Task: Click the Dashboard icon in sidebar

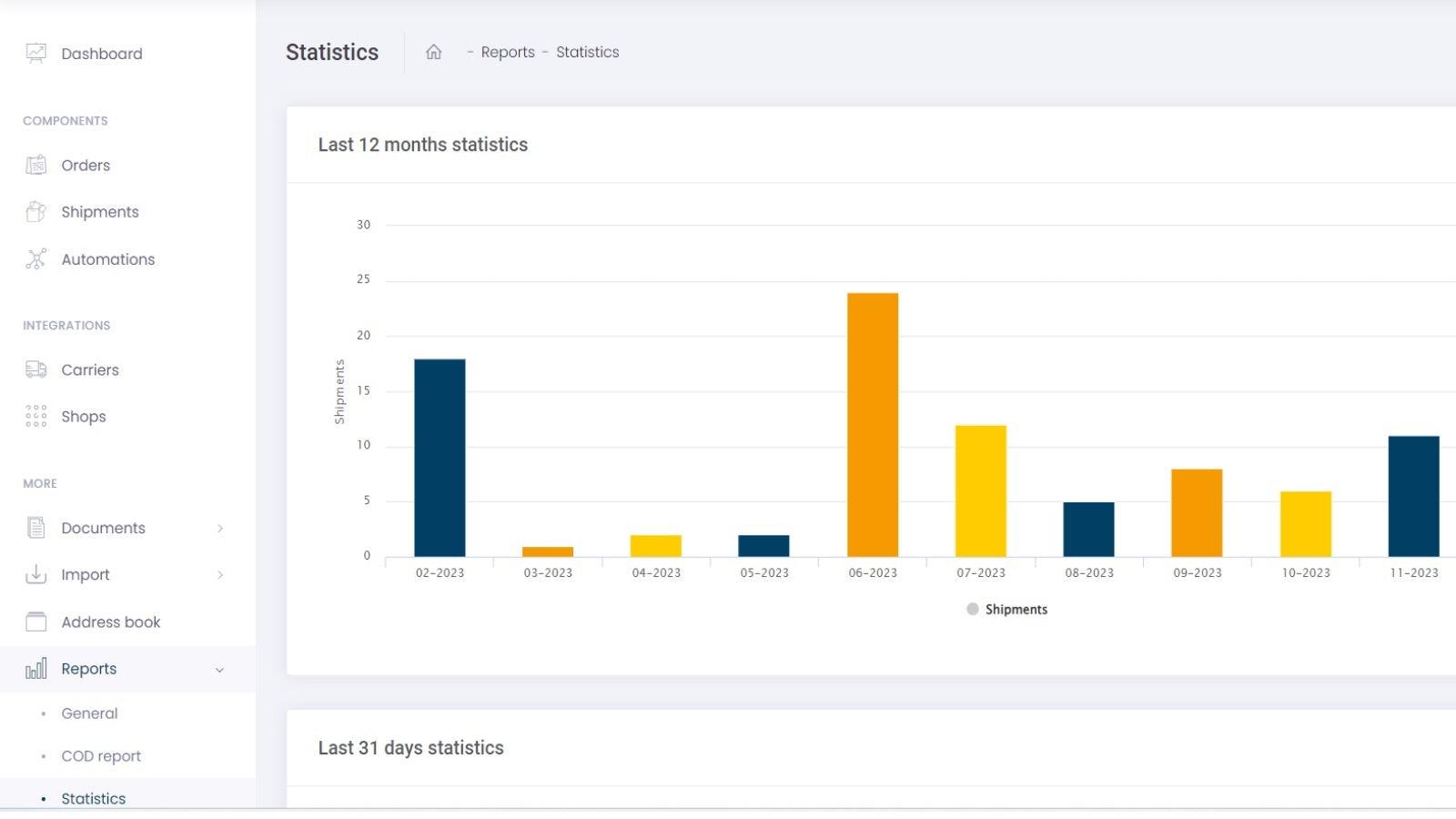Action: [35, 54]
